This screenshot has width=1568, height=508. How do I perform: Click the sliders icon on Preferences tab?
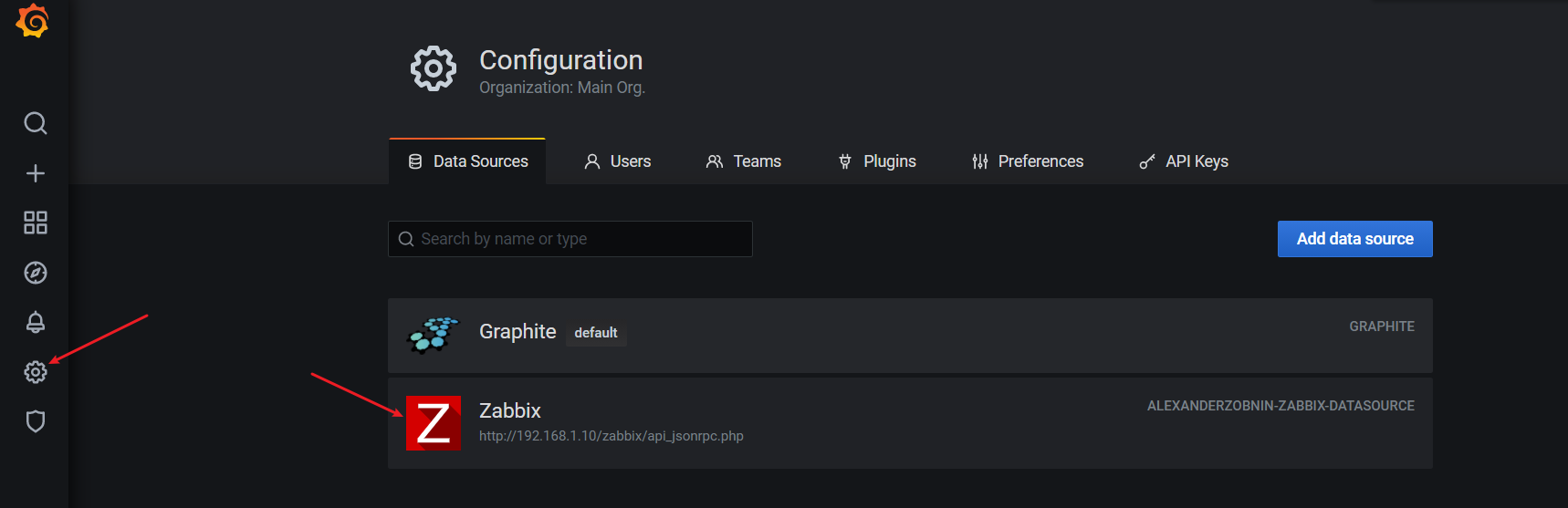[x=980, y=161]
